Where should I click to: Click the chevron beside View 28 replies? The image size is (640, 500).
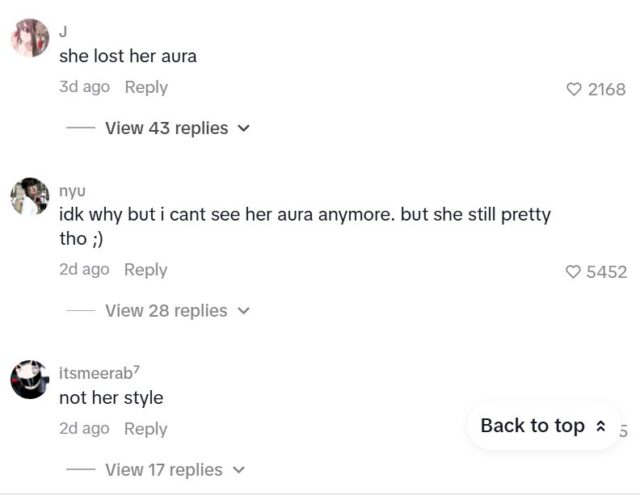[x=243, y=311]
